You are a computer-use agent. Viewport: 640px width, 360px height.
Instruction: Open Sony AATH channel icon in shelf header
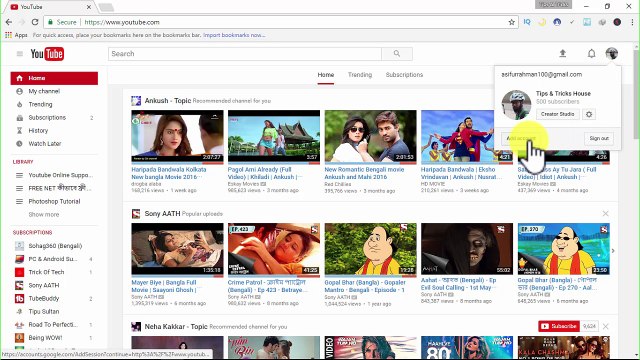pos(136,213)
